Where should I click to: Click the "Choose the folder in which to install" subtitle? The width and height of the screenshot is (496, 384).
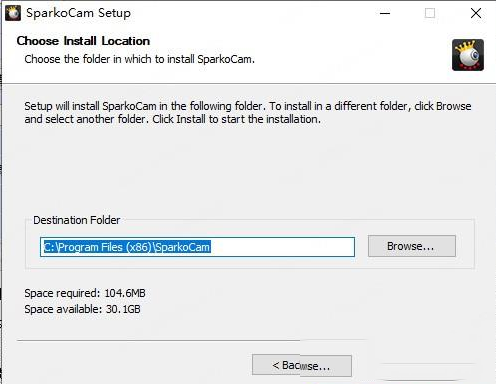coord(139,59)
